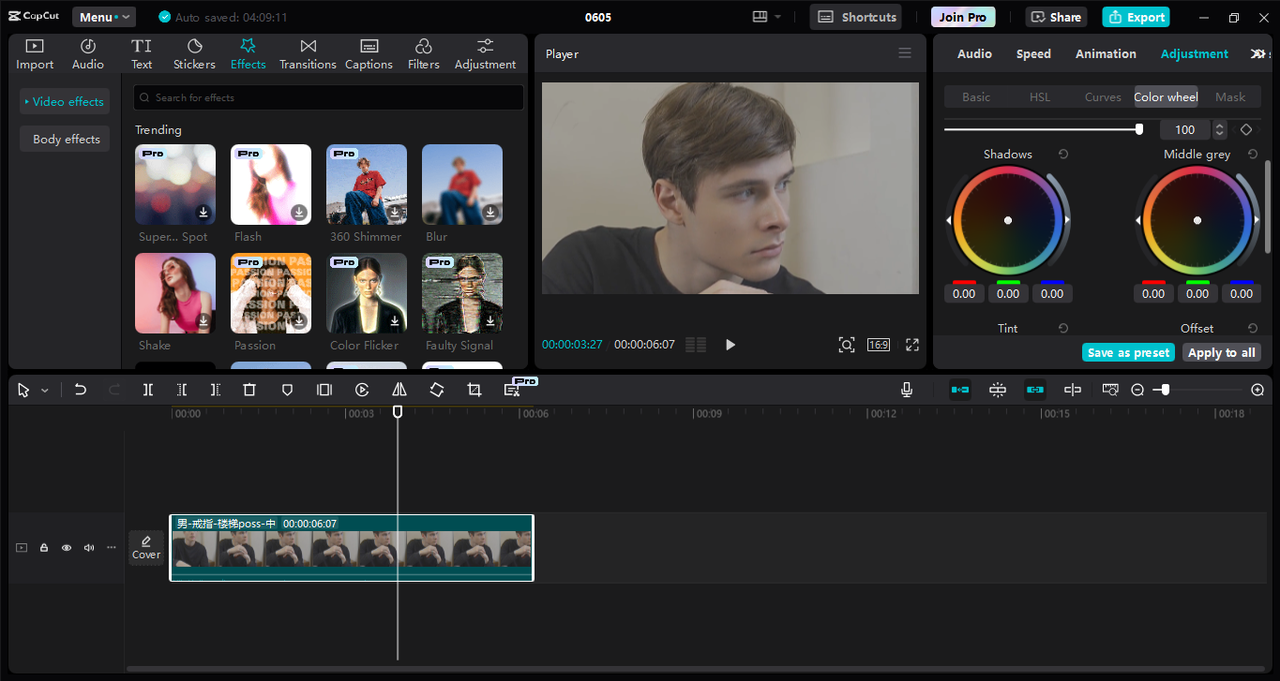Image resolution: width=1280 pixels, height=681 pixels.
Task: Mute the video track audio
Action: click(x=89, y=548)
